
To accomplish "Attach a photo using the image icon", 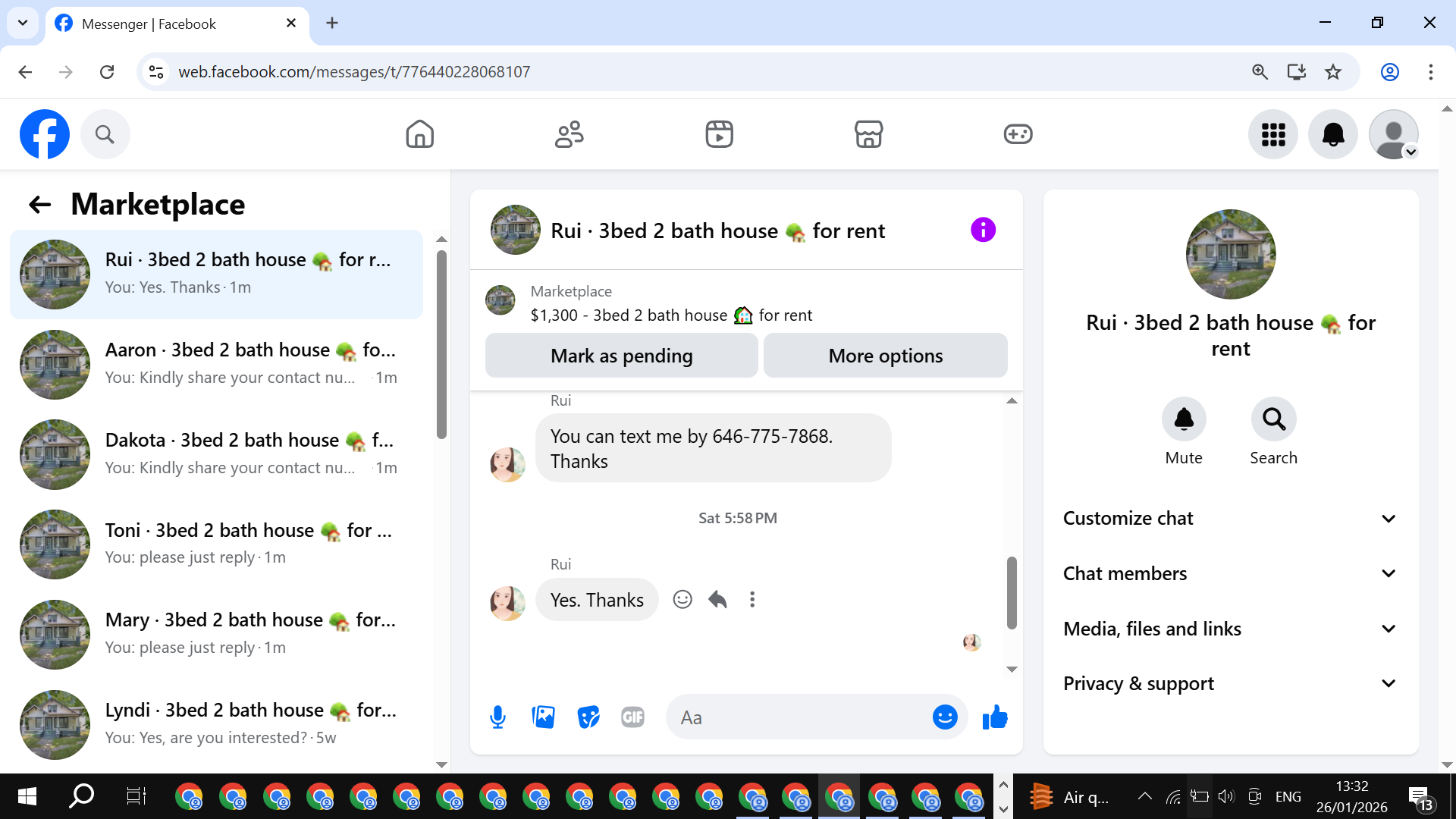I will point(543,717).
